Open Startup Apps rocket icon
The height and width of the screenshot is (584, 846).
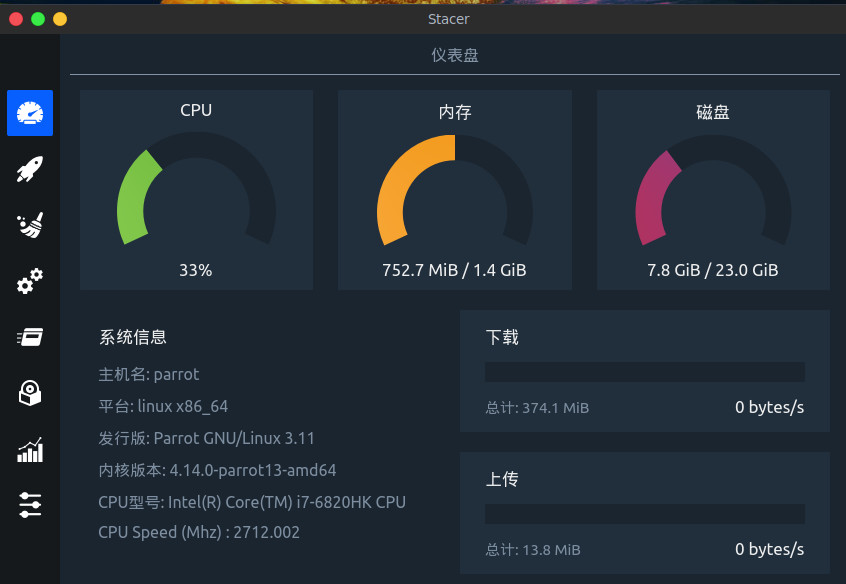pyautogui.click(x=30, y=169)
